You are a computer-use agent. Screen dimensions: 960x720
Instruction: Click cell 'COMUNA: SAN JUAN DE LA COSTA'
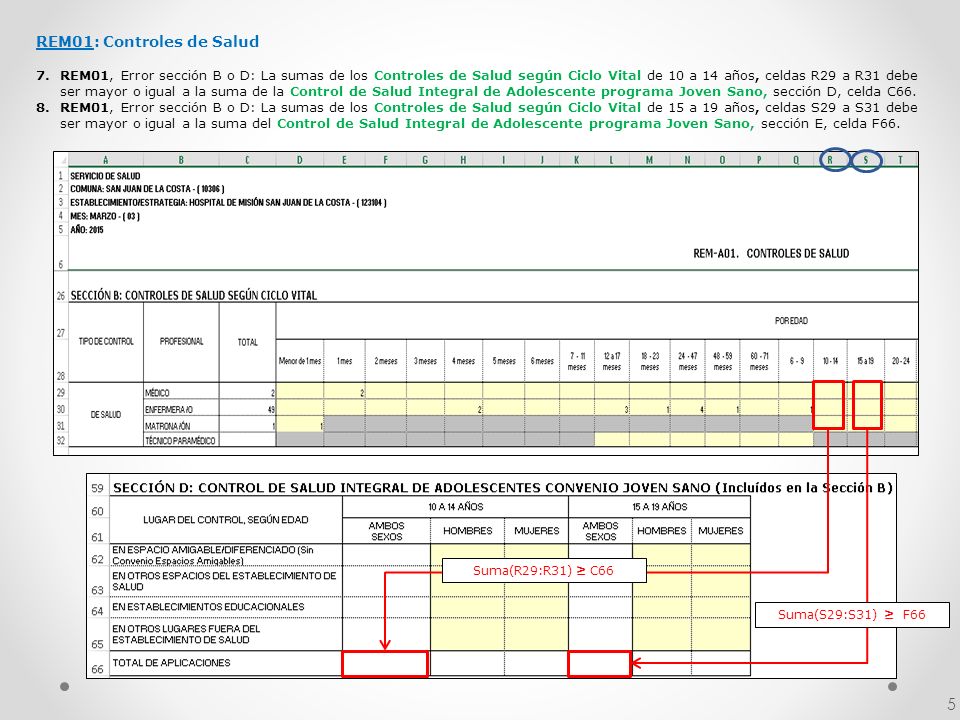(x=148, y=189)
